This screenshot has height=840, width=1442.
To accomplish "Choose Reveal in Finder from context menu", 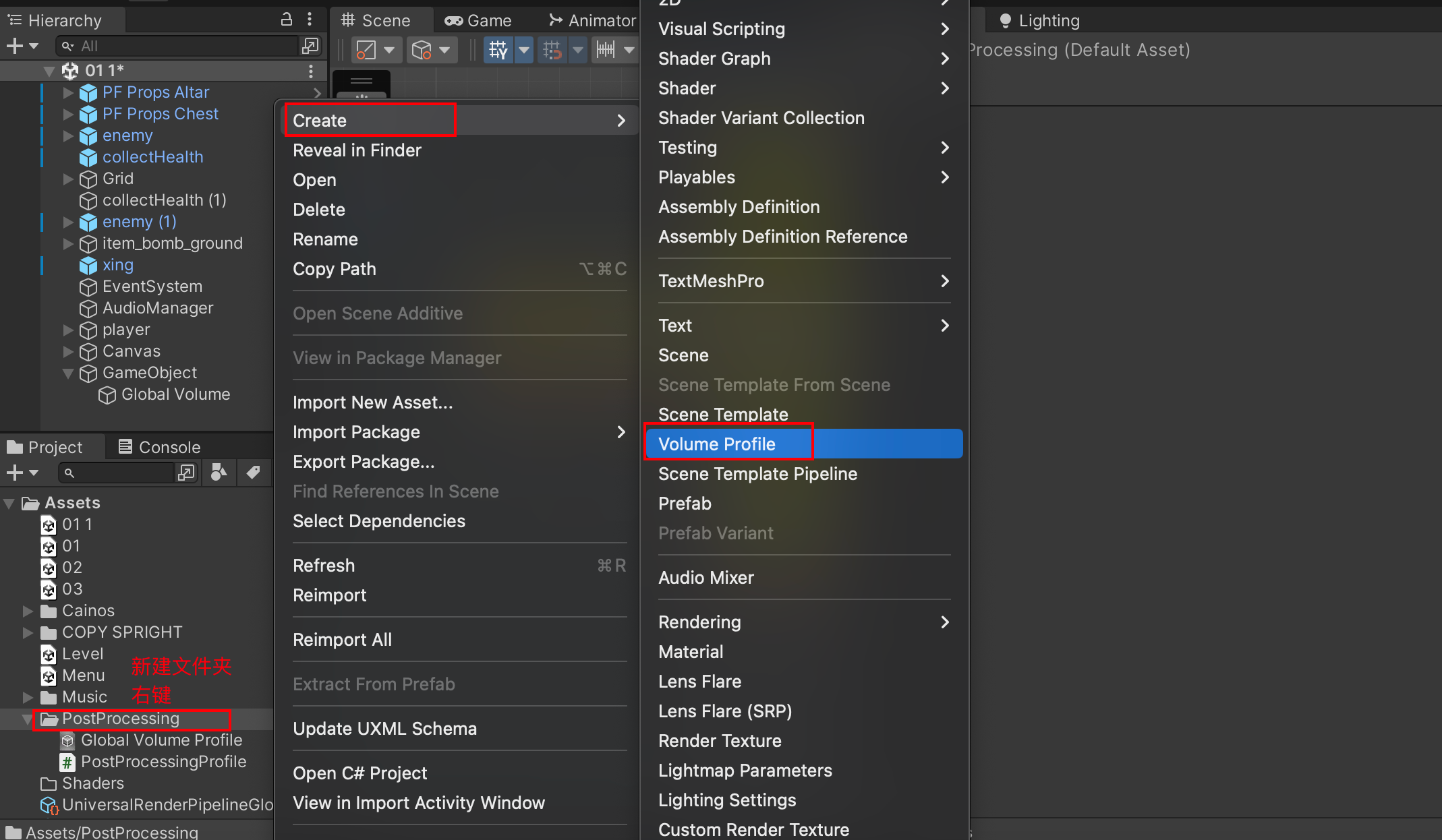I will click(x=357, y=150).
